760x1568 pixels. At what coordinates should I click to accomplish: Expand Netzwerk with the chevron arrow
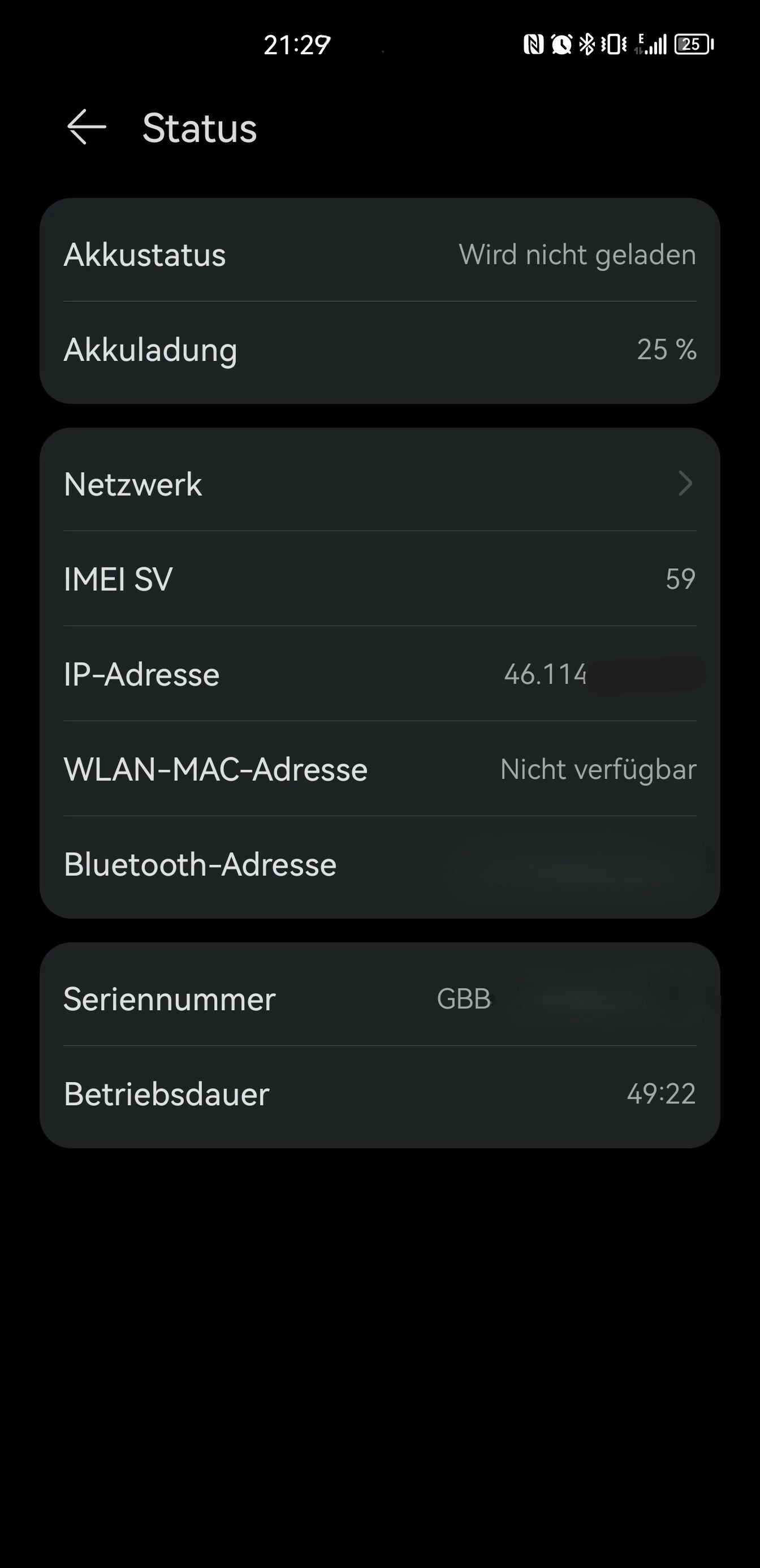pyautogui.click(x=685, y=484)
